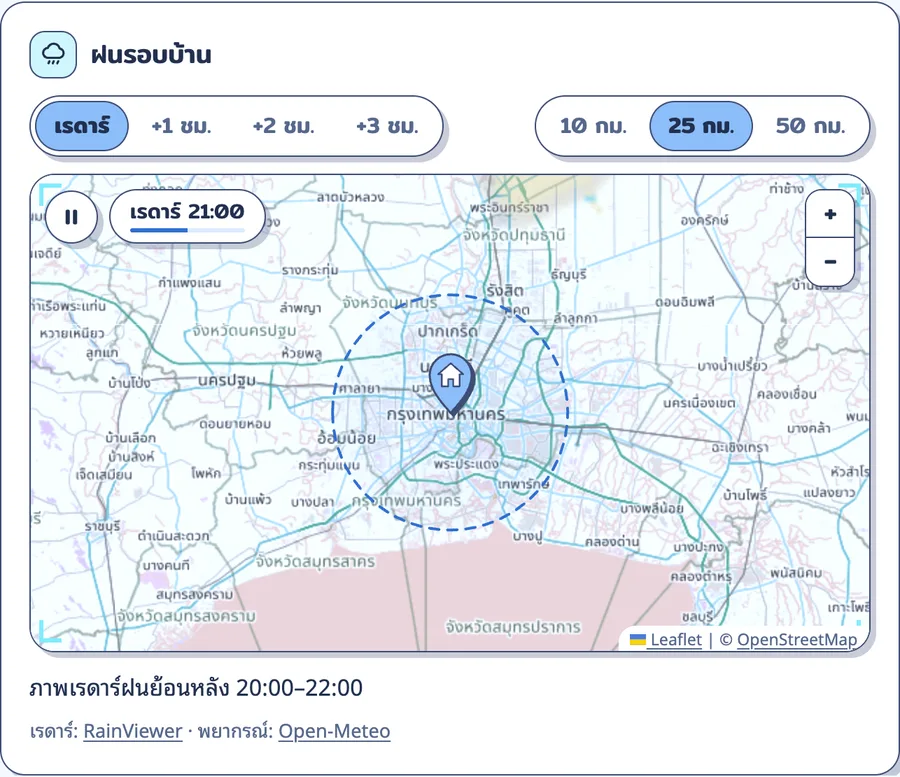The width and height of the screenshot is (900, 777).
Task: Click the นครเนื่องเขต map label
Action: [699, 403]
